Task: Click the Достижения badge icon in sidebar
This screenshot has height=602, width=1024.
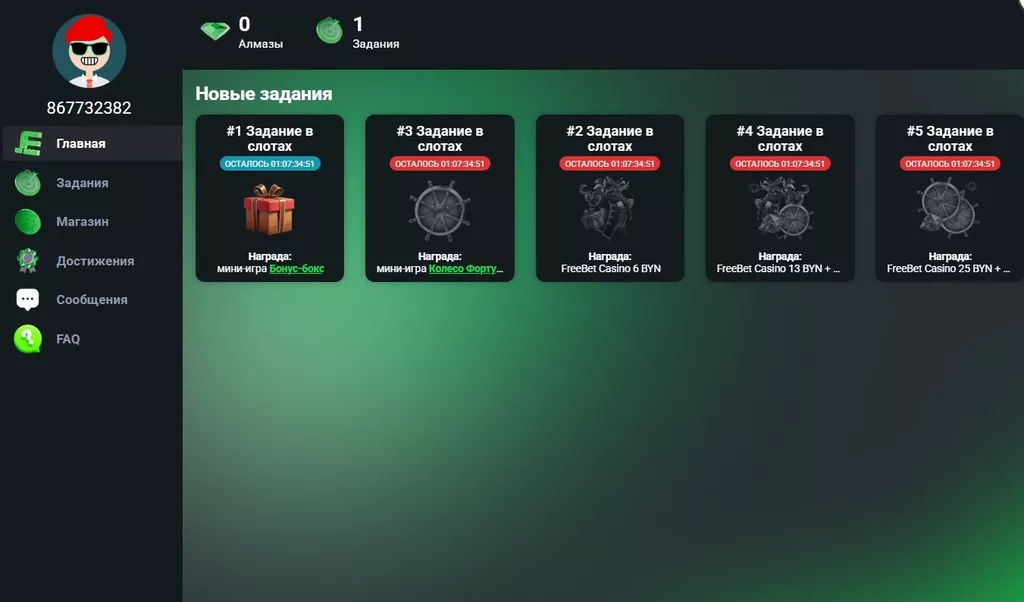Action: [x=28, y=261]
